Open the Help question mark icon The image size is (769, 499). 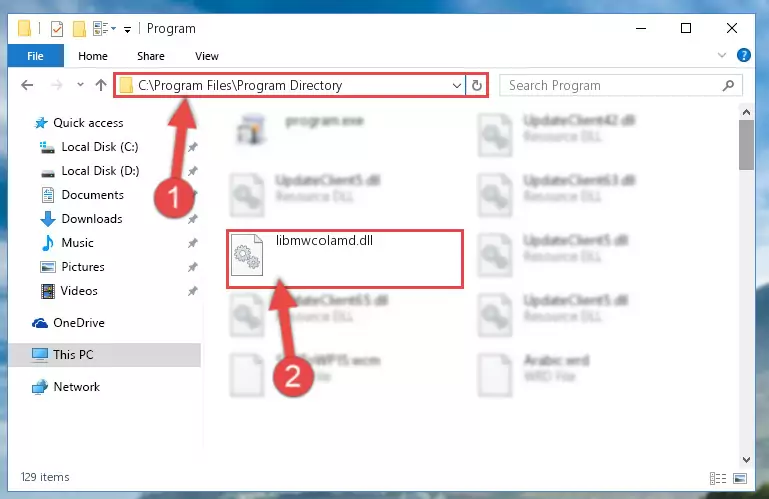(x=743, y=55)
